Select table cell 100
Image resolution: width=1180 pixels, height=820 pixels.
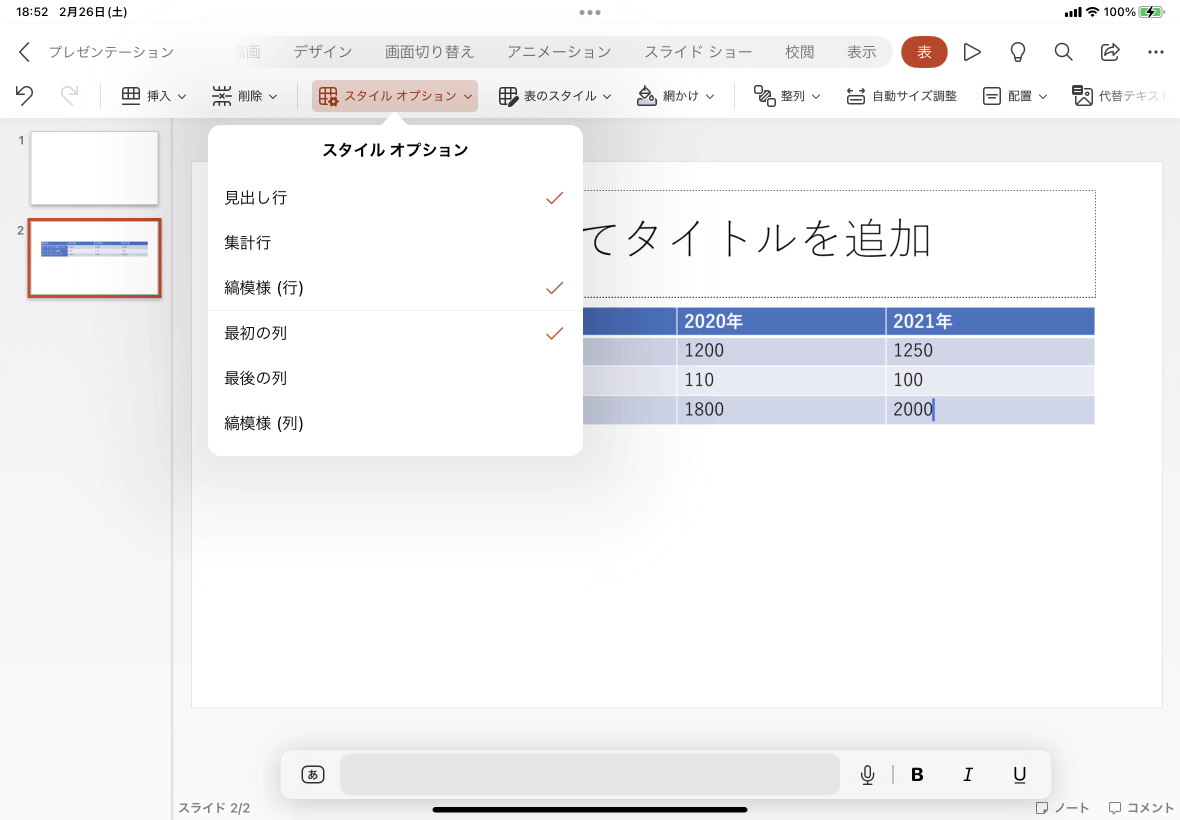click(x=990, y=380)
